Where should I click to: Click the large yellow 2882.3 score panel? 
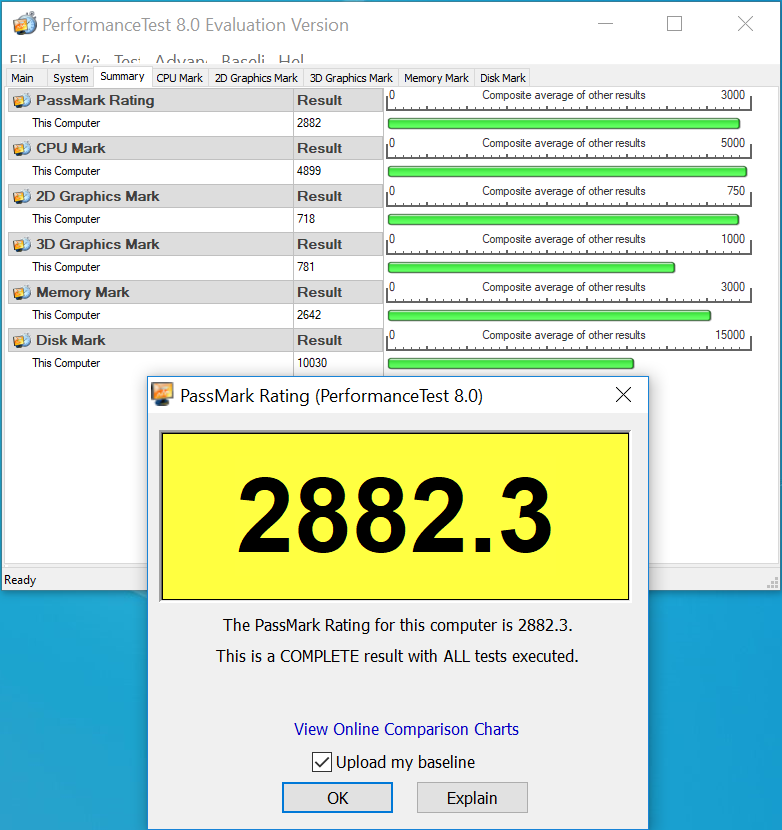coord(395,516)
